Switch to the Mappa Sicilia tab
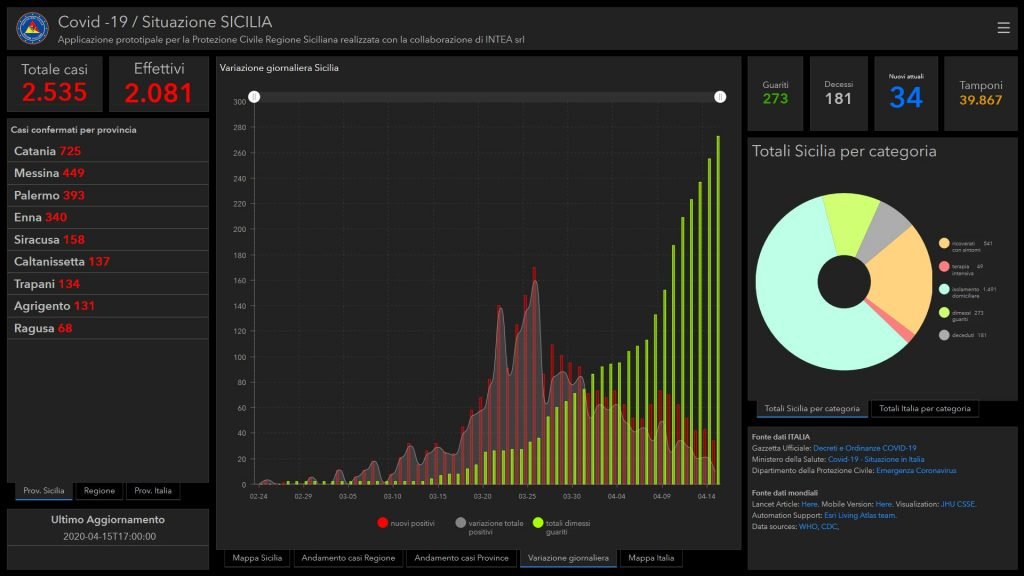Image resolution: width=1024 pixels, height=576 pixels. 257,558
